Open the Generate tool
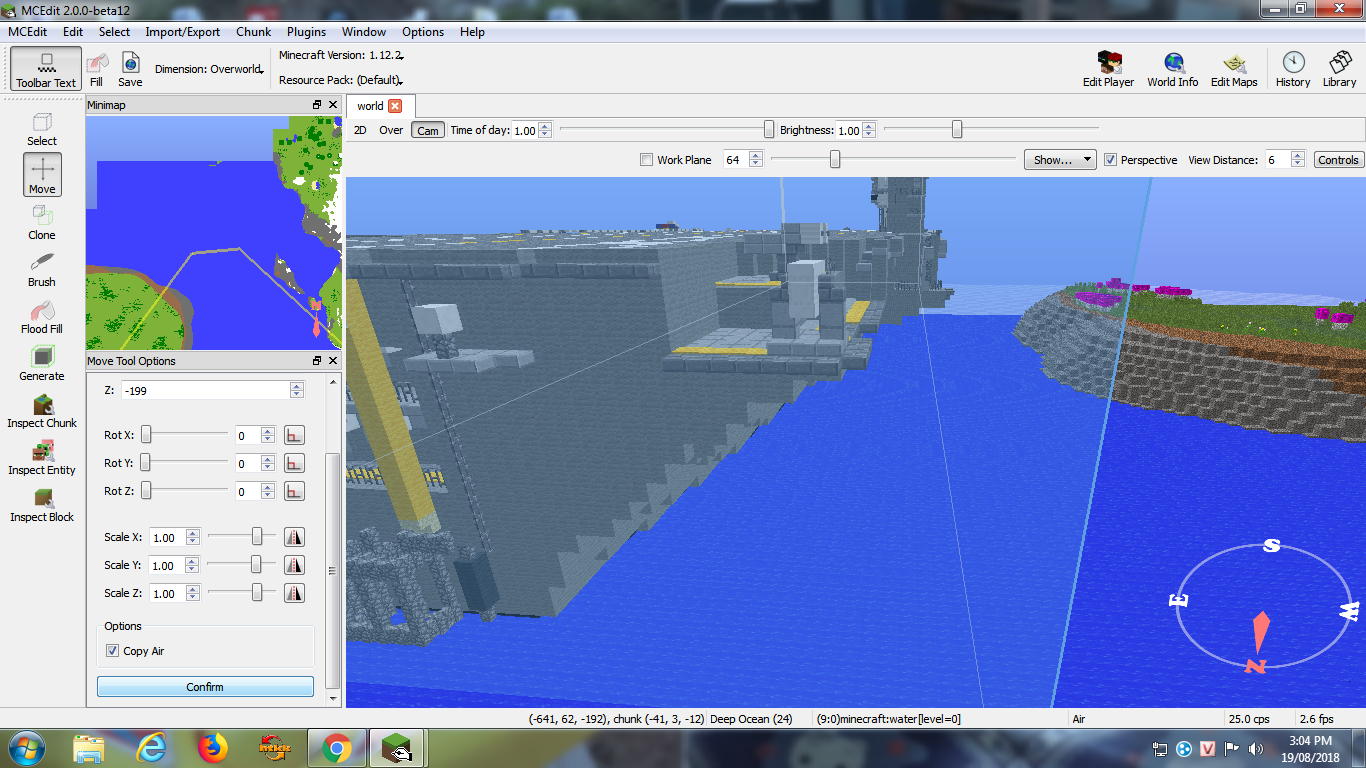Viewport: 1366px width, 768px height. click(x=42, y=362)
